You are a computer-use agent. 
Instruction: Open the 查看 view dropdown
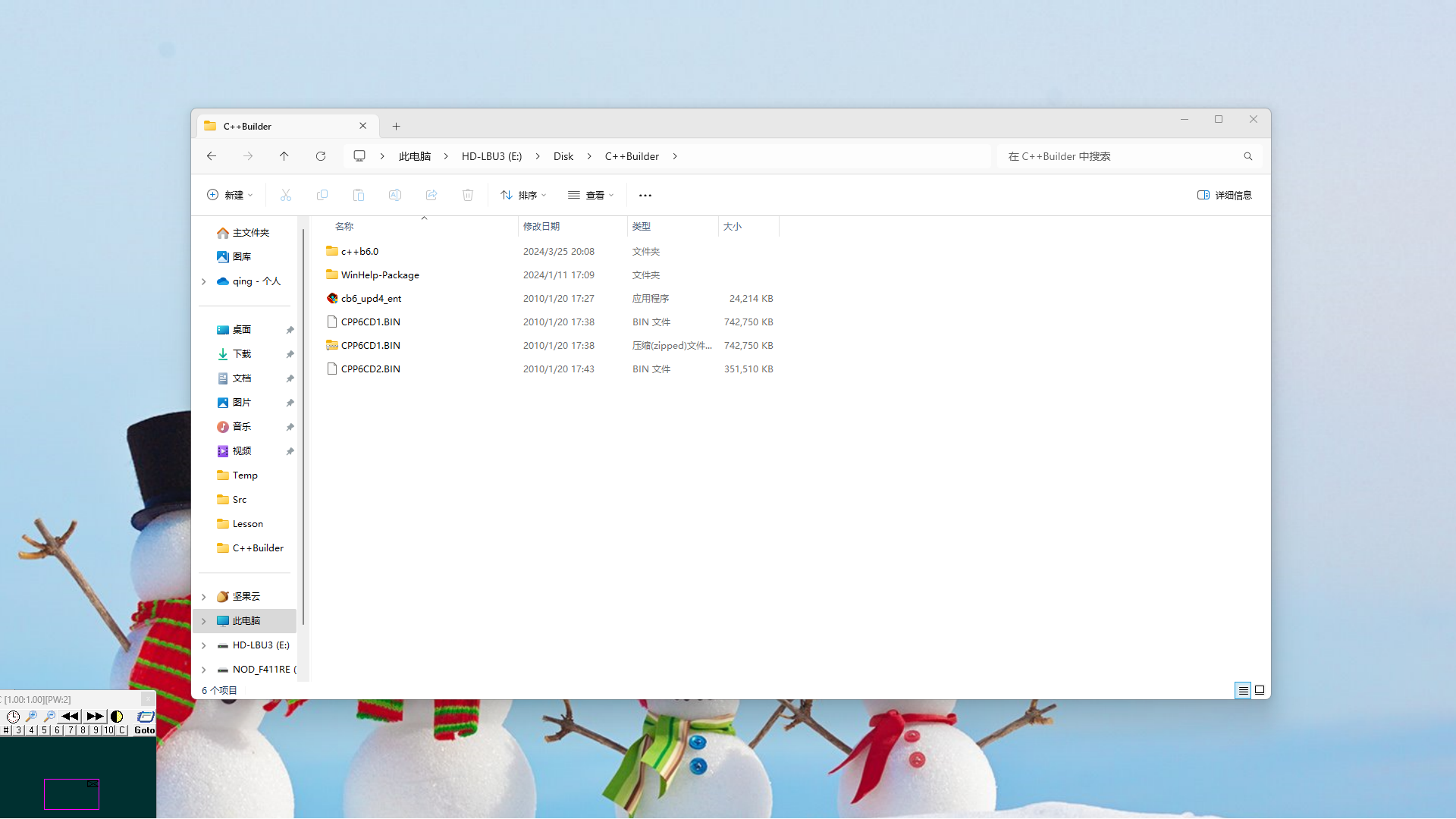(591, 196)
